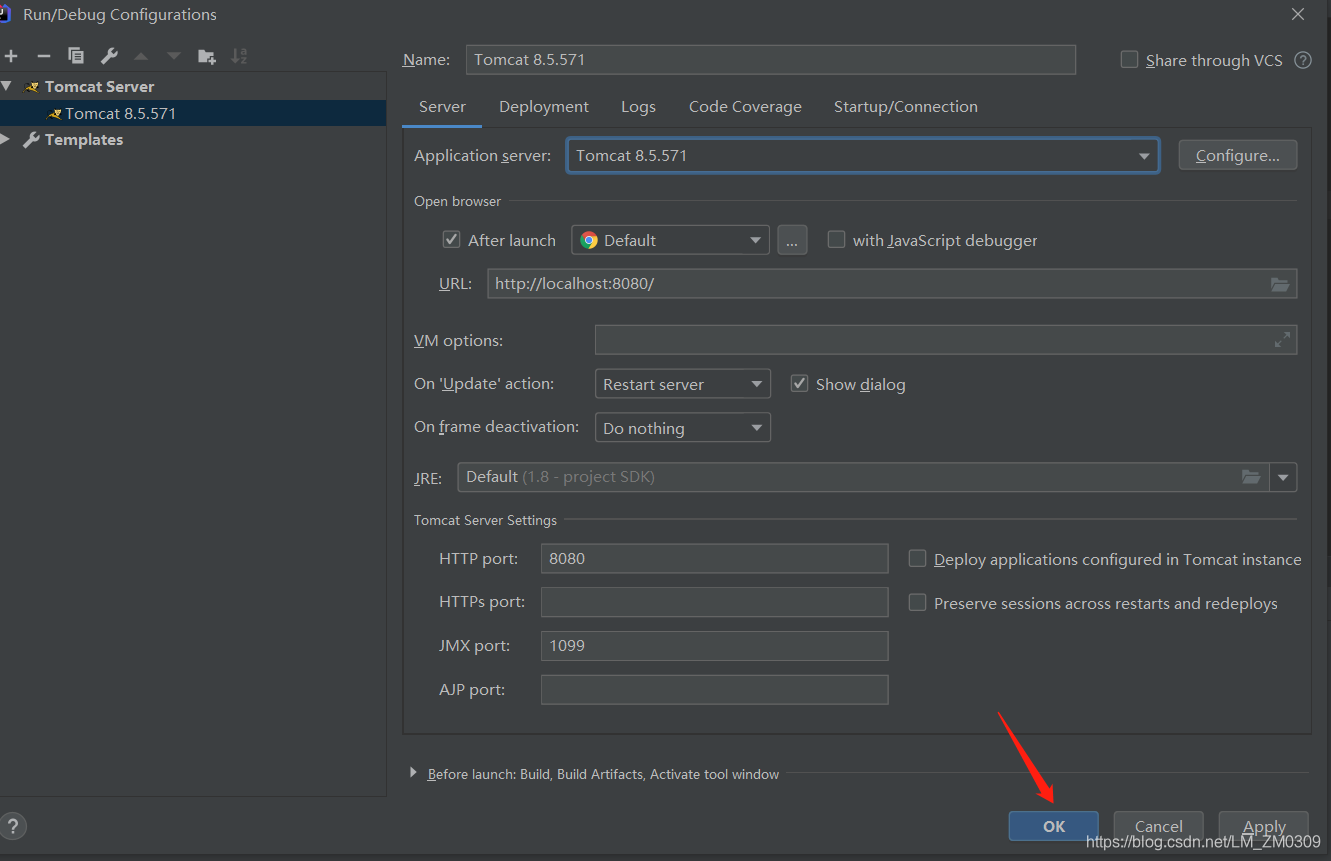Add a new configuration with plus icon
This screenshot has width=1331, height=861.
12,56
